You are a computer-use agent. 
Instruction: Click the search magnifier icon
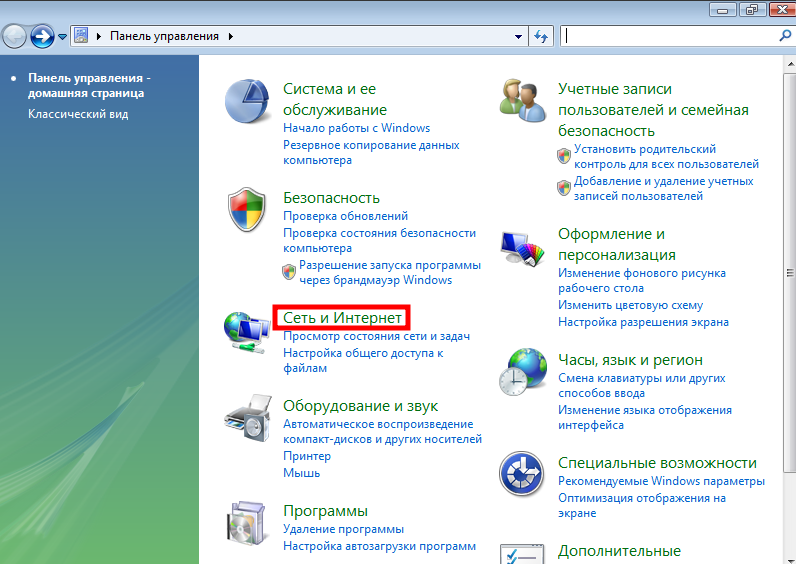click(785, 36)
